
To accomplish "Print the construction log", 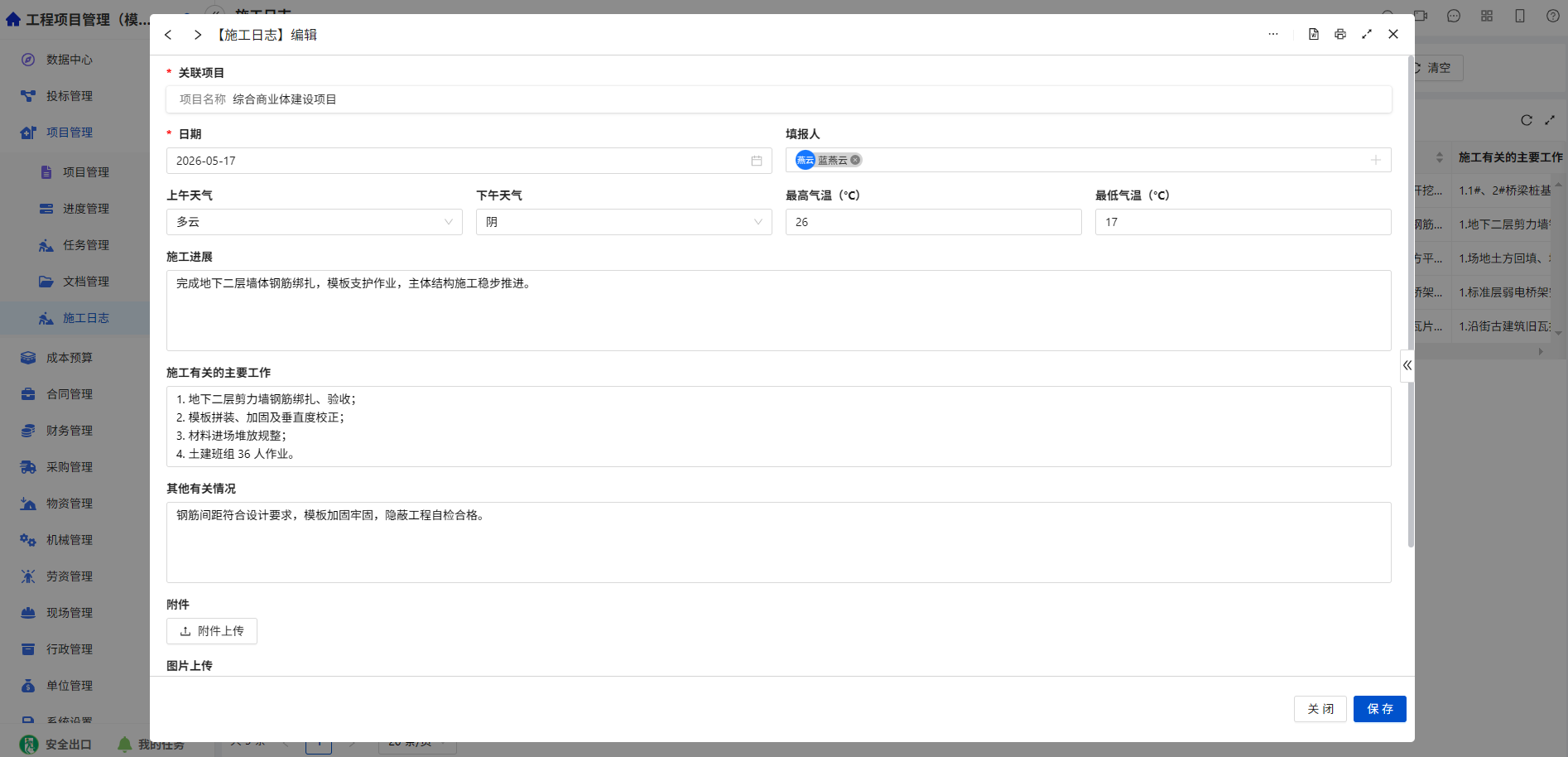I will point(1340,34).
